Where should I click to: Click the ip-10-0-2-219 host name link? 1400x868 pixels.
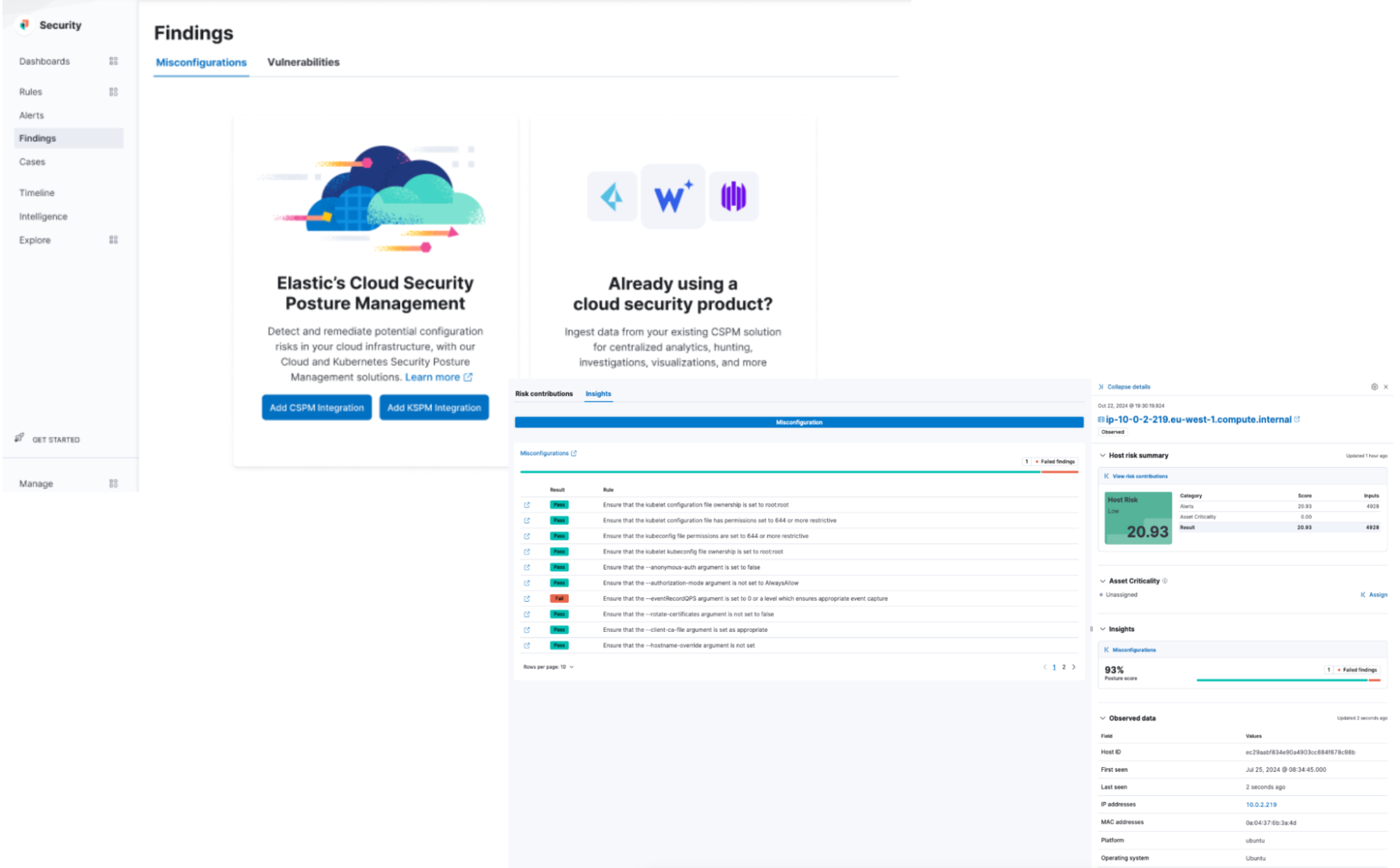[x=1198, y=419]
